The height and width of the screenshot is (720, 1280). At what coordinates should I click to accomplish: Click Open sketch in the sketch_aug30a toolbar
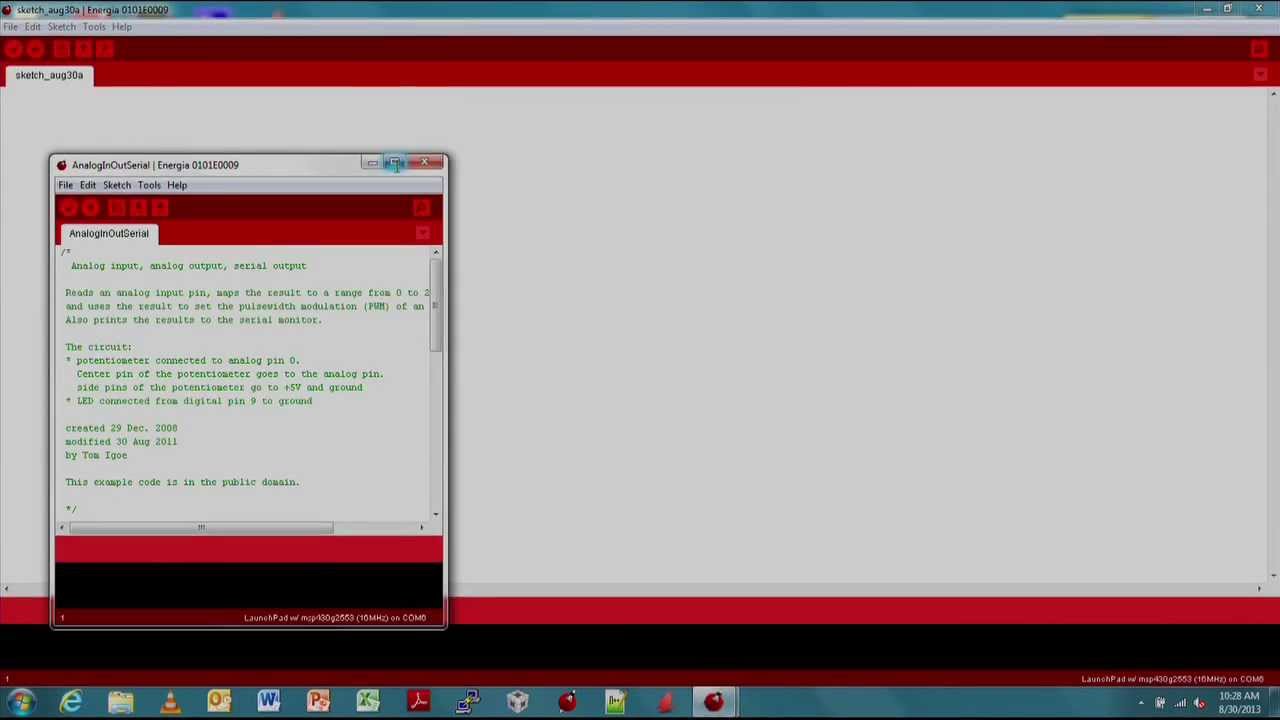pos(83,50)
